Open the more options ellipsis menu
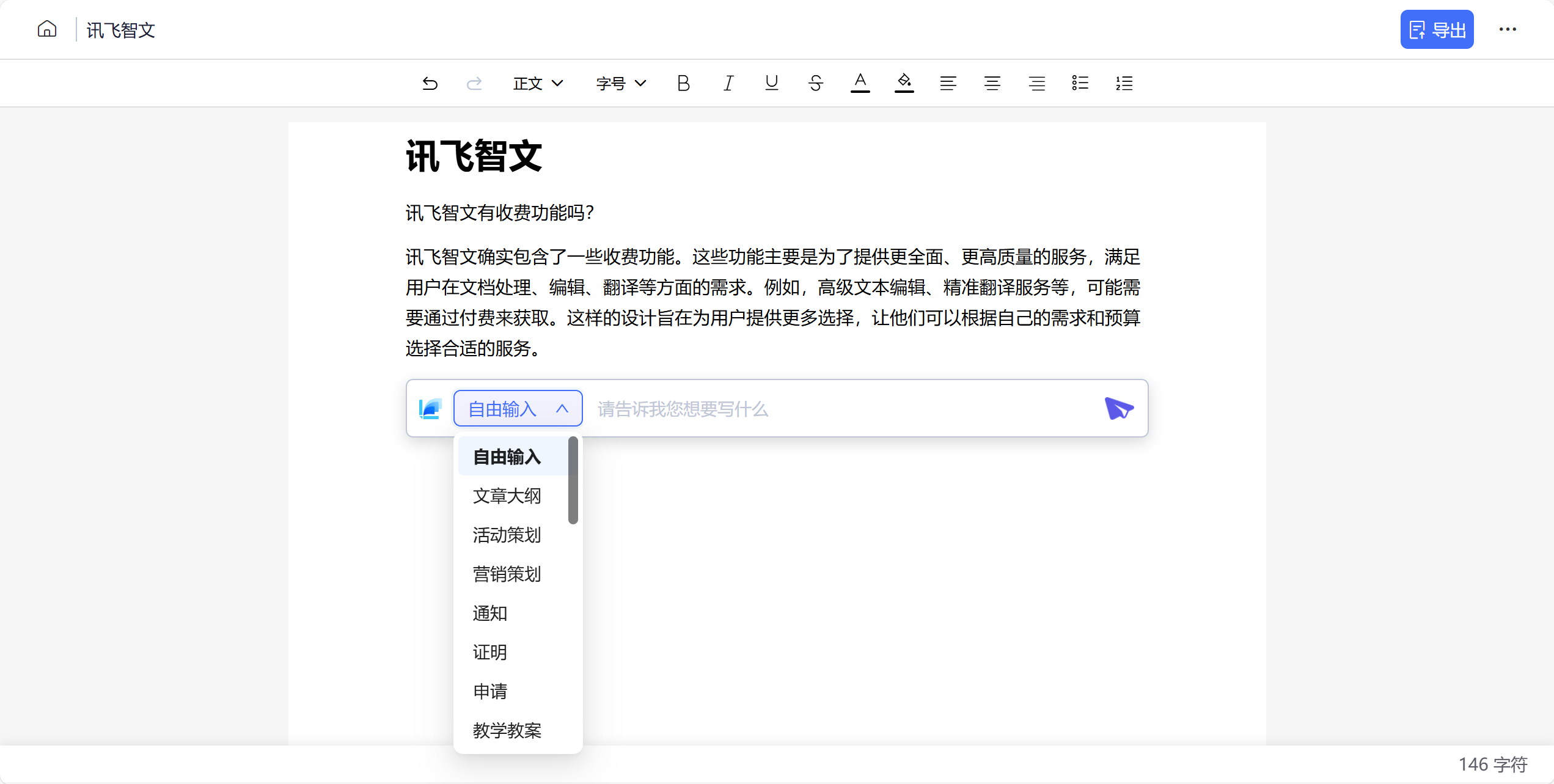The image size is (1554, 784). click(1508, 29)
